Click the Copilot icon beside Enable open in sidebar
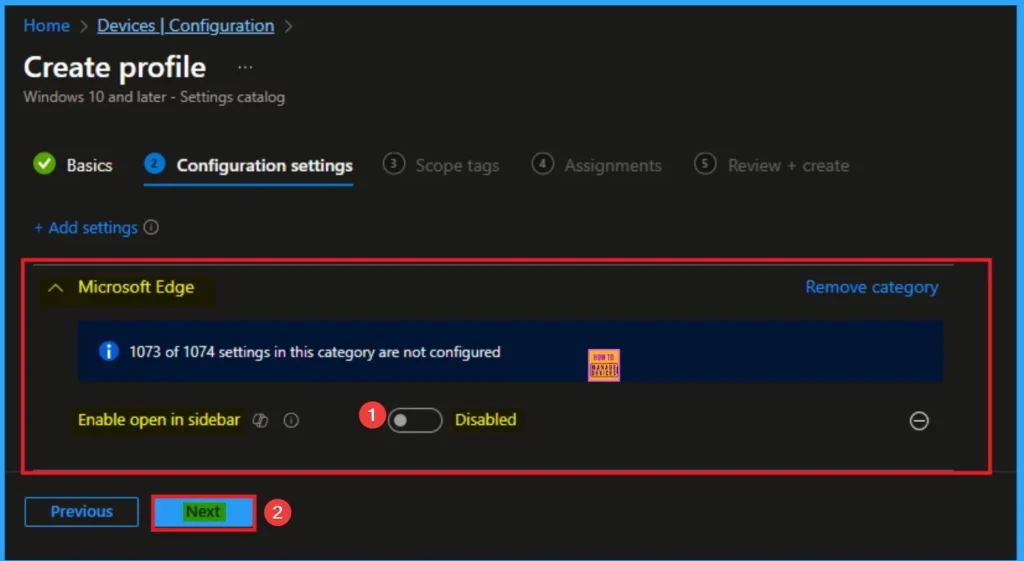The image size is (1024, 561). 261,420
